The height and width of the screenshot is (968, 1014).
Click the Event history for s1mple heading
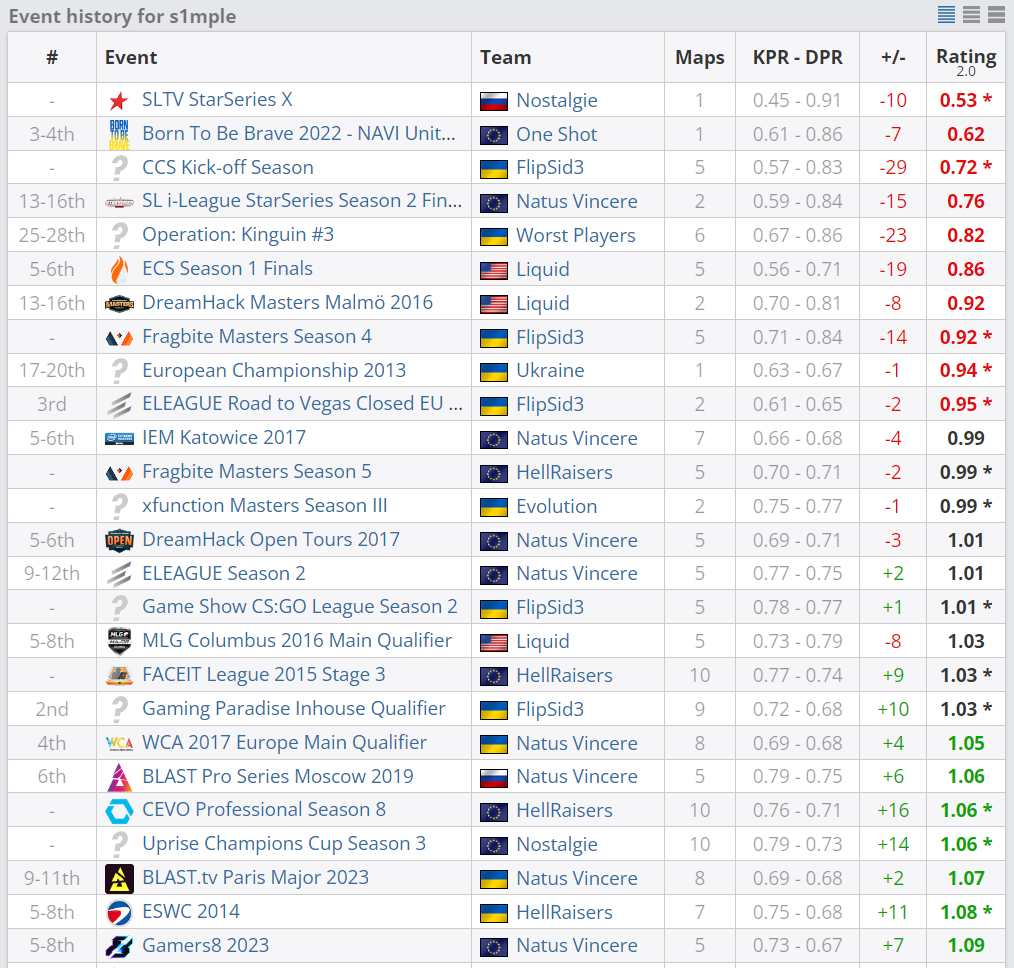(122, 16)
